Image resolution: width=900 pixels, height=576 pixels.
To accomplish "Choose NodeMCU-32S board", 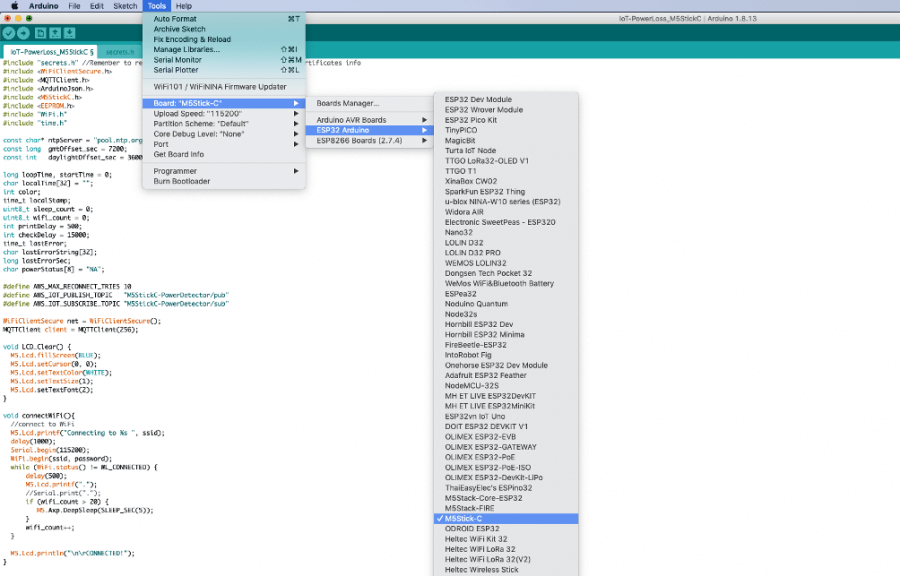I will coord(506,386).
